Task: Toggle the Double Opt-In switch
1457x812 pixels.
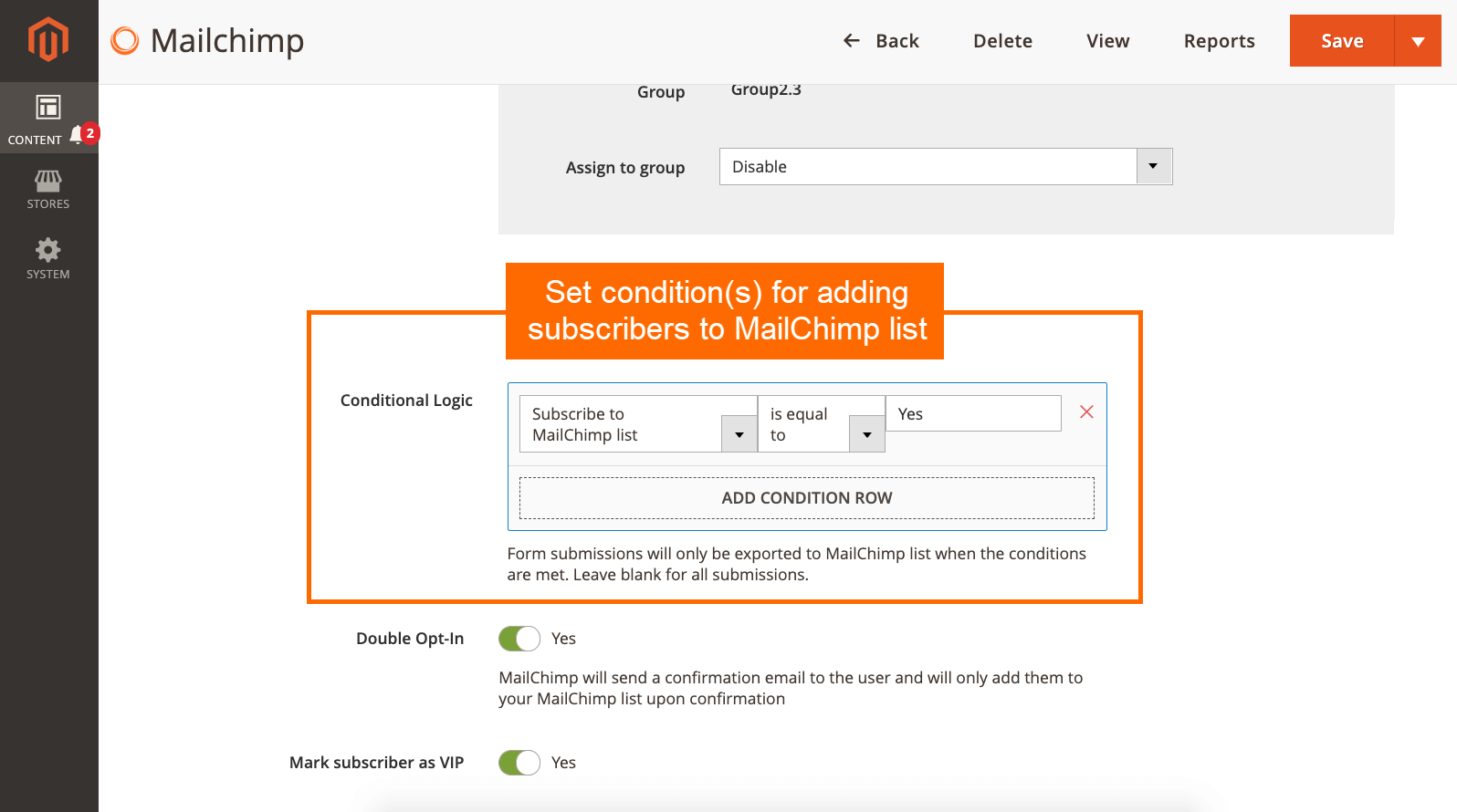Action: pyautogui.click(x=519, y=639)
